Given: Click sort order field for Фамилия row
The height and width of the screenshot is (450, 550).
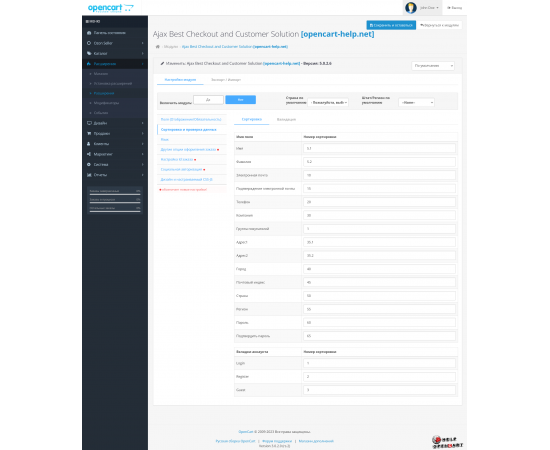Looking at the screenshot, I should (x=380, y=162).
